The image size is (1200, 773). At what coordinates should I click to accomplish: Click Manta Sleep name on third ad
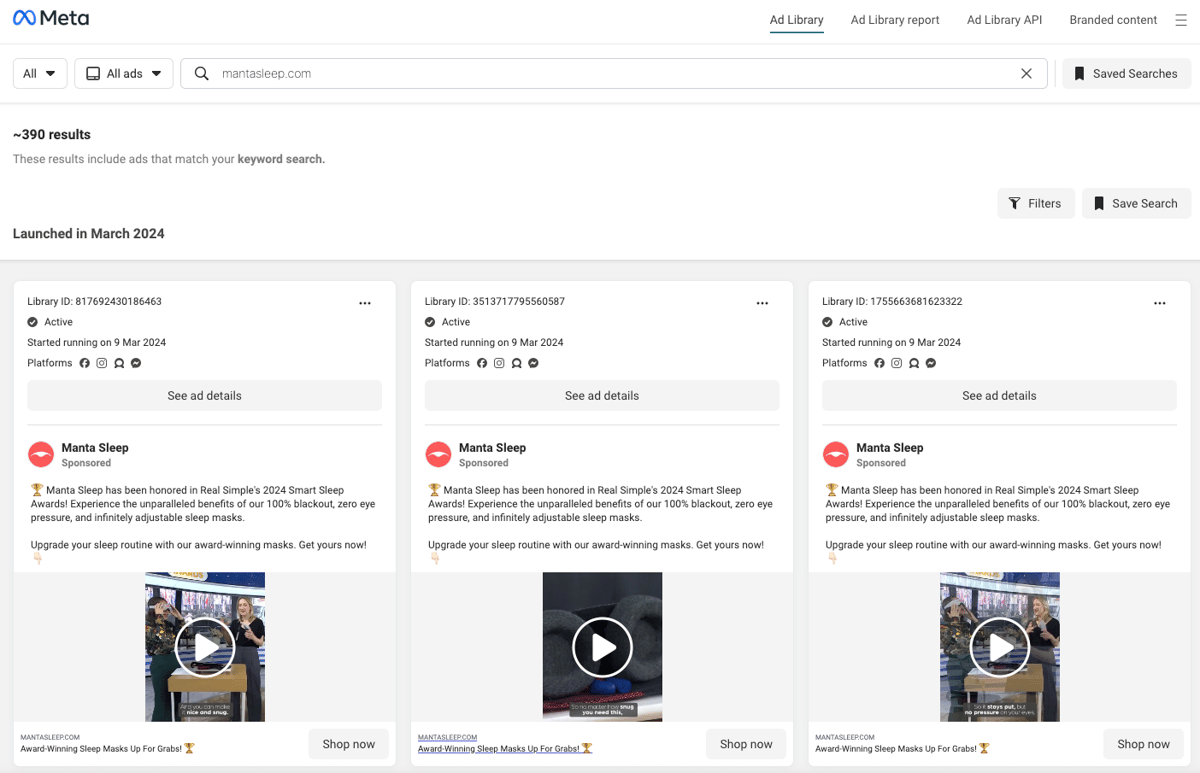[x=890, y=448]
